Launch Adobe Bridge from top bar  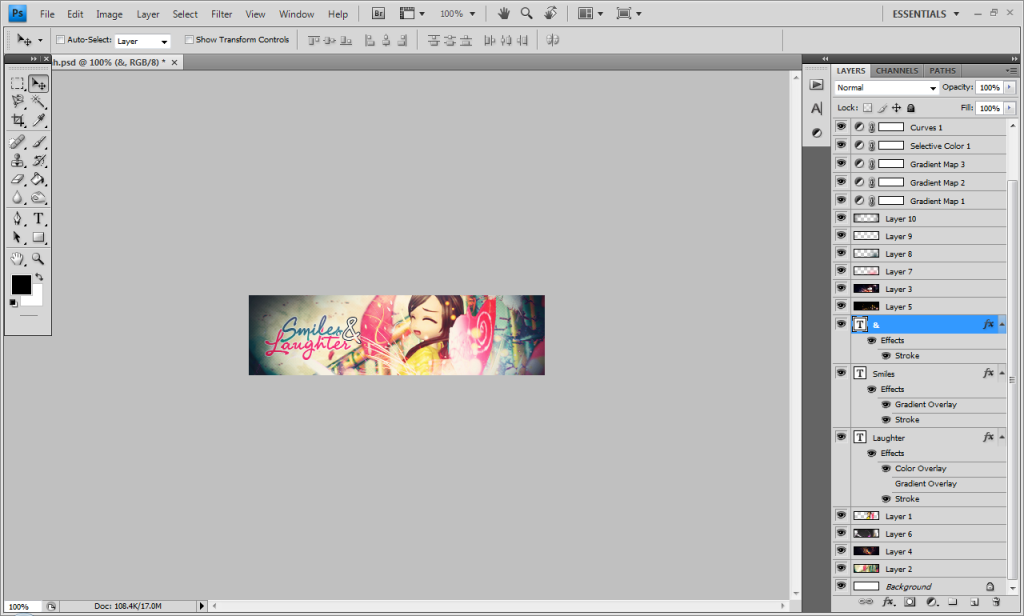click(378, 14)
